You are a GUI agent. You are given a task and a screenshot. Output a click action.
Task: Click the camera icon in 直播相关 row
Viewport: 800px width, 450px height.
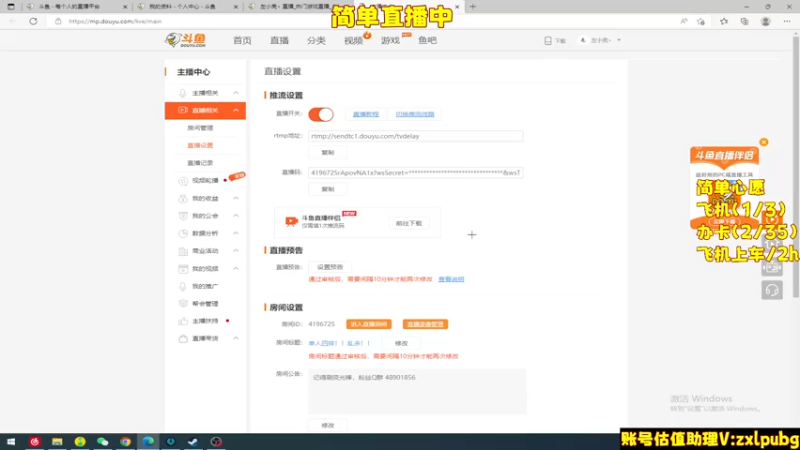(x=182, y=110)
